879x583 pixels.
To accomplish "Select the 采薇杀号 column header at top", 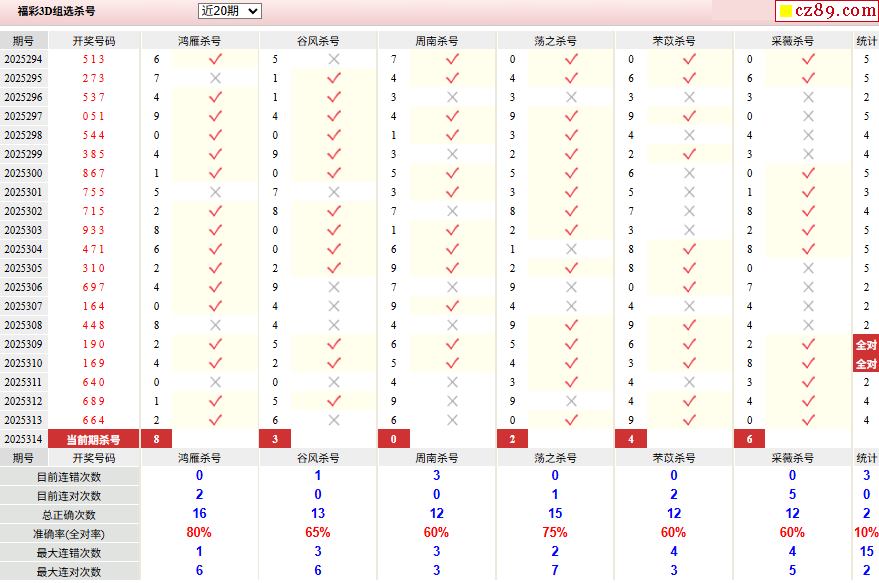I will coord(793,41).
